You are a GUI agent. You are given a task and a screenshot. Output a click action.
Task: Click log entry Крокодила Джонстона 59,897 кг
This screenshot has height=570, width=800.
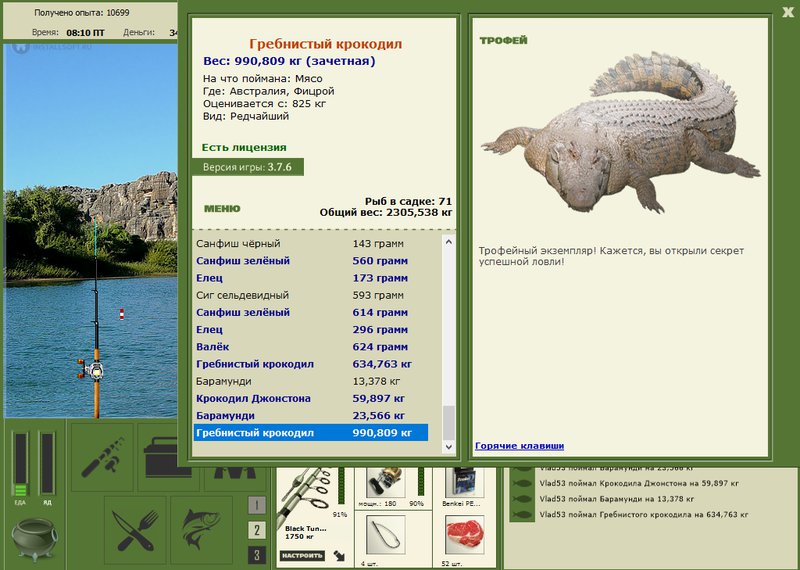639,483
